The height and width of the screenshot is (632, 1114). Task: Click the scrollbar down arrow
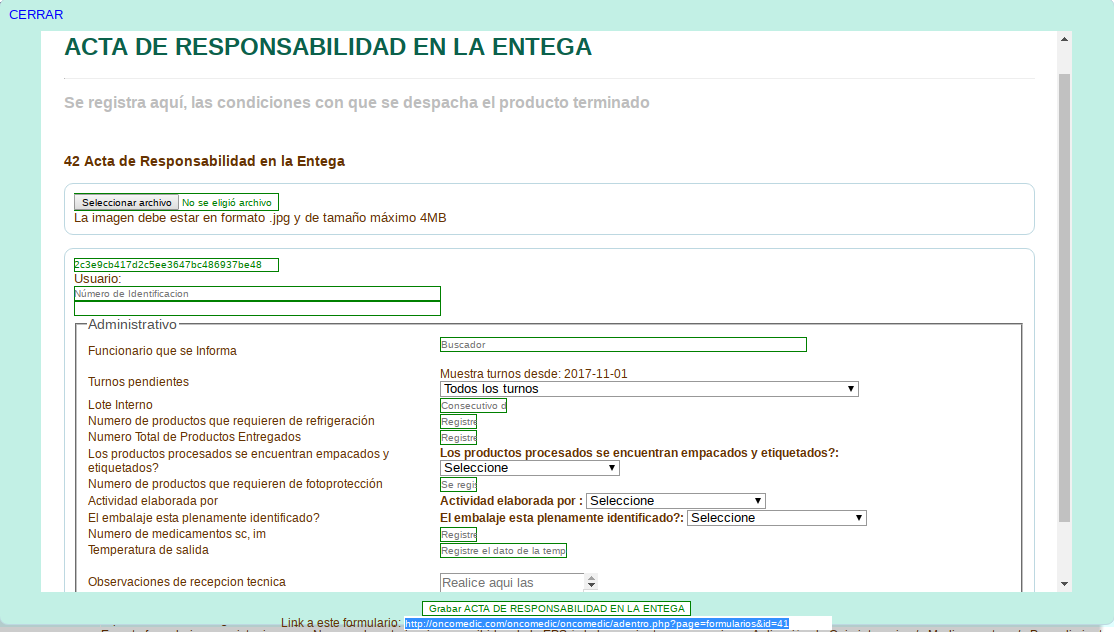pos(1064,584)
